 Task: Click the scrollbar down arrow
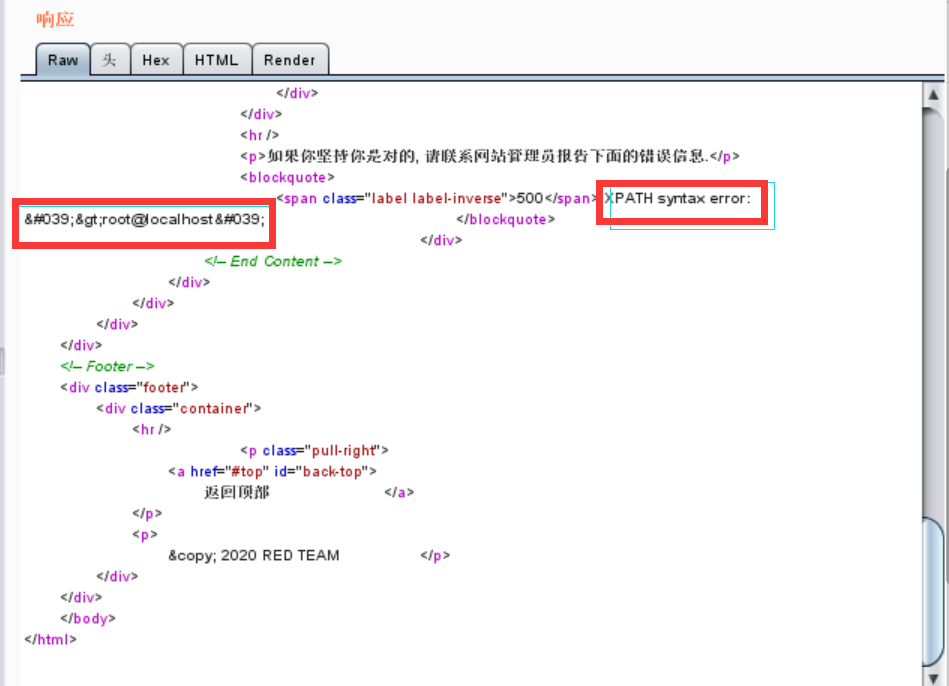point(933,678)
